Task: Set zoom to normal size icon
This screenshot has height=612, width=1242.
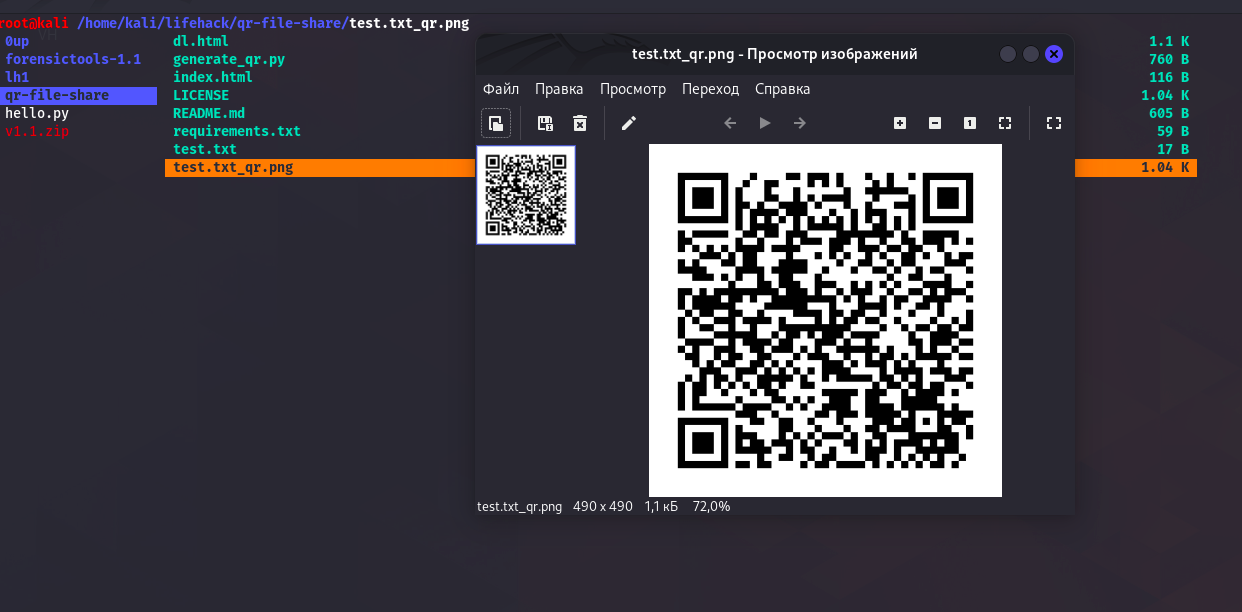Action: coord(970,123)
